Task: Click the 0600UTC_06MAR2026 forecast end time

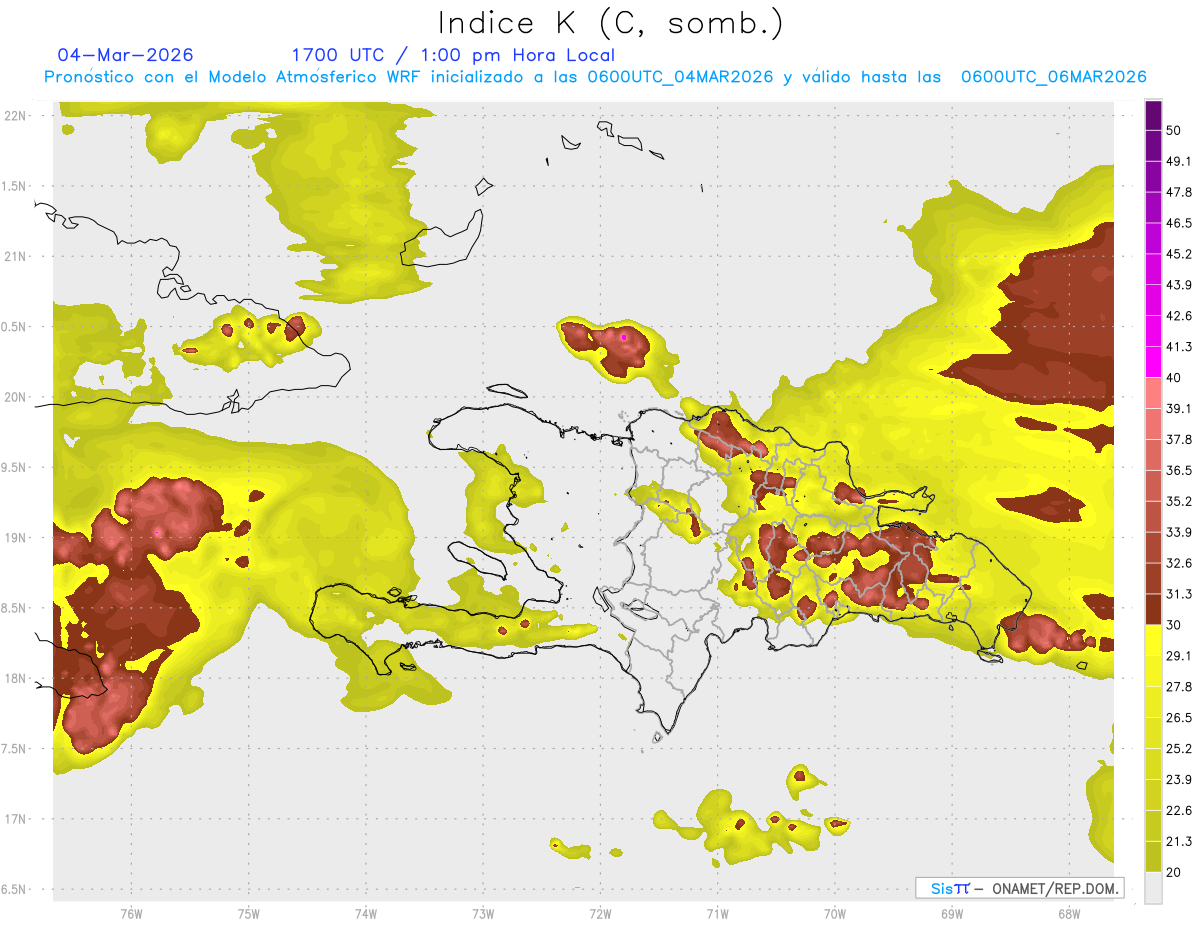Action: click(1053, 77)
